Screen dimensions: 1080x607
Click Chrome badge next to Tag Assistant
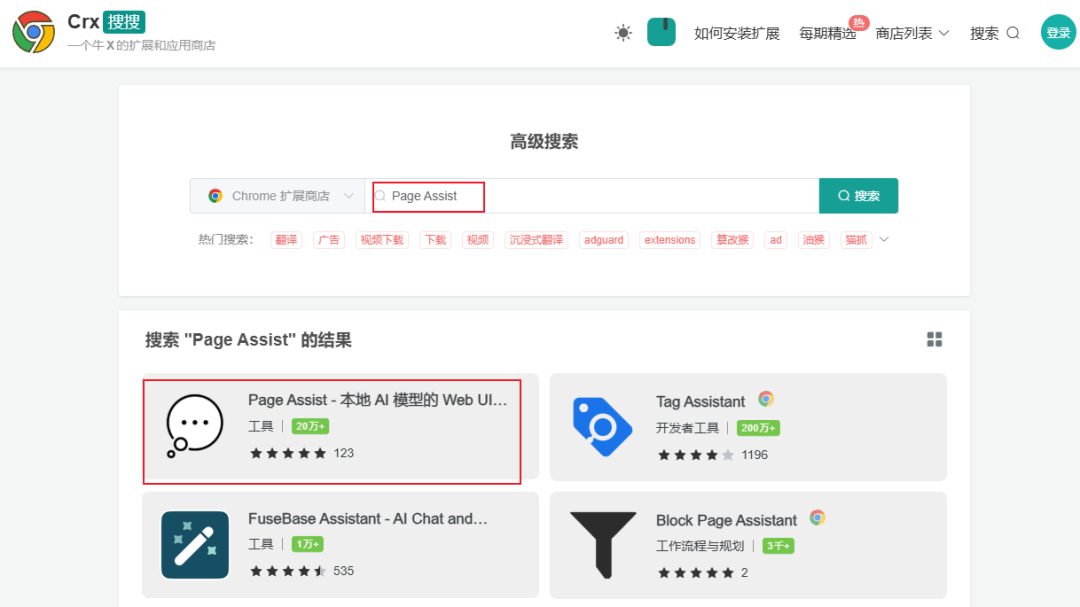pos(766,399)
